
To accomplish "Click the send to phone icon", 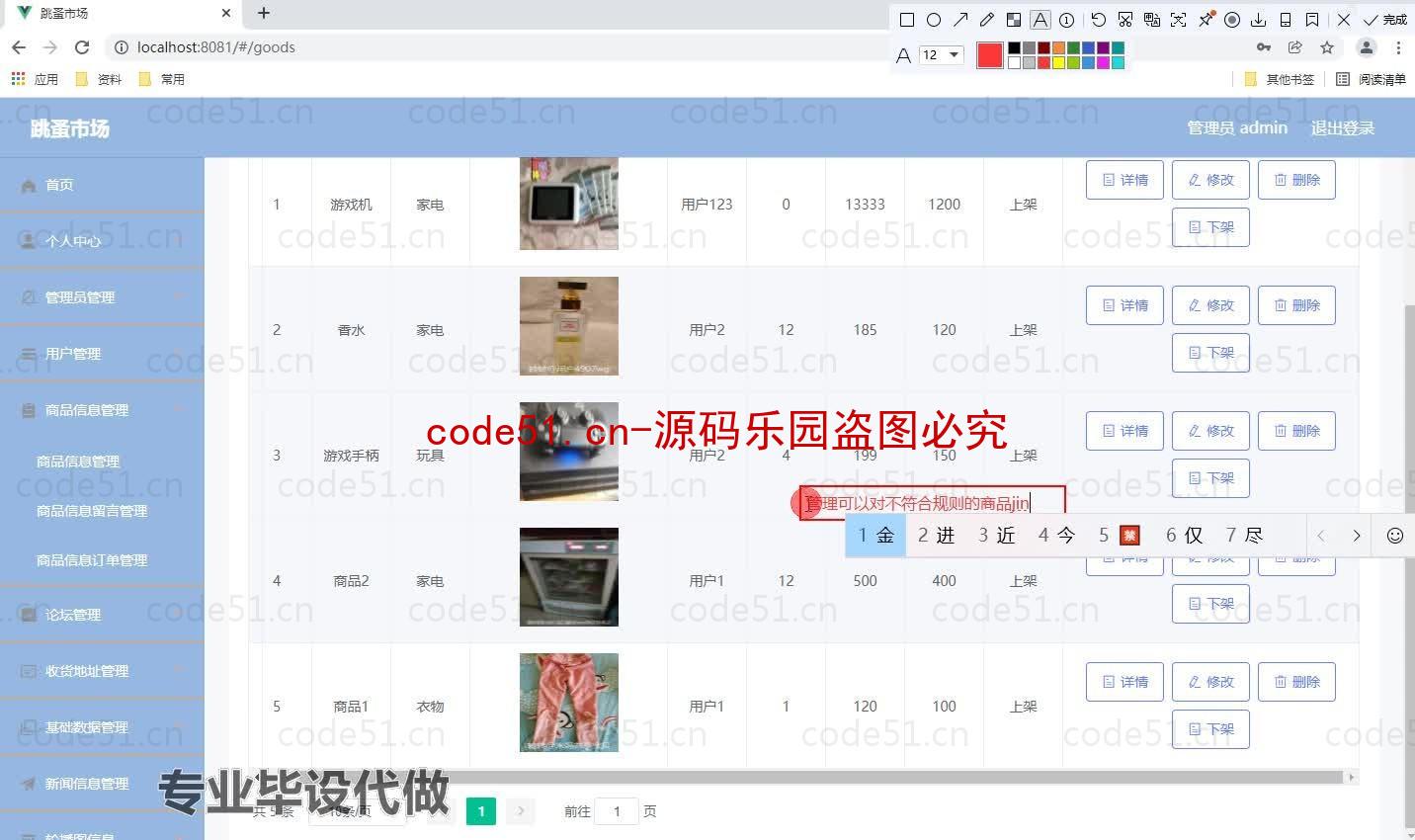I will [1286, 19].
